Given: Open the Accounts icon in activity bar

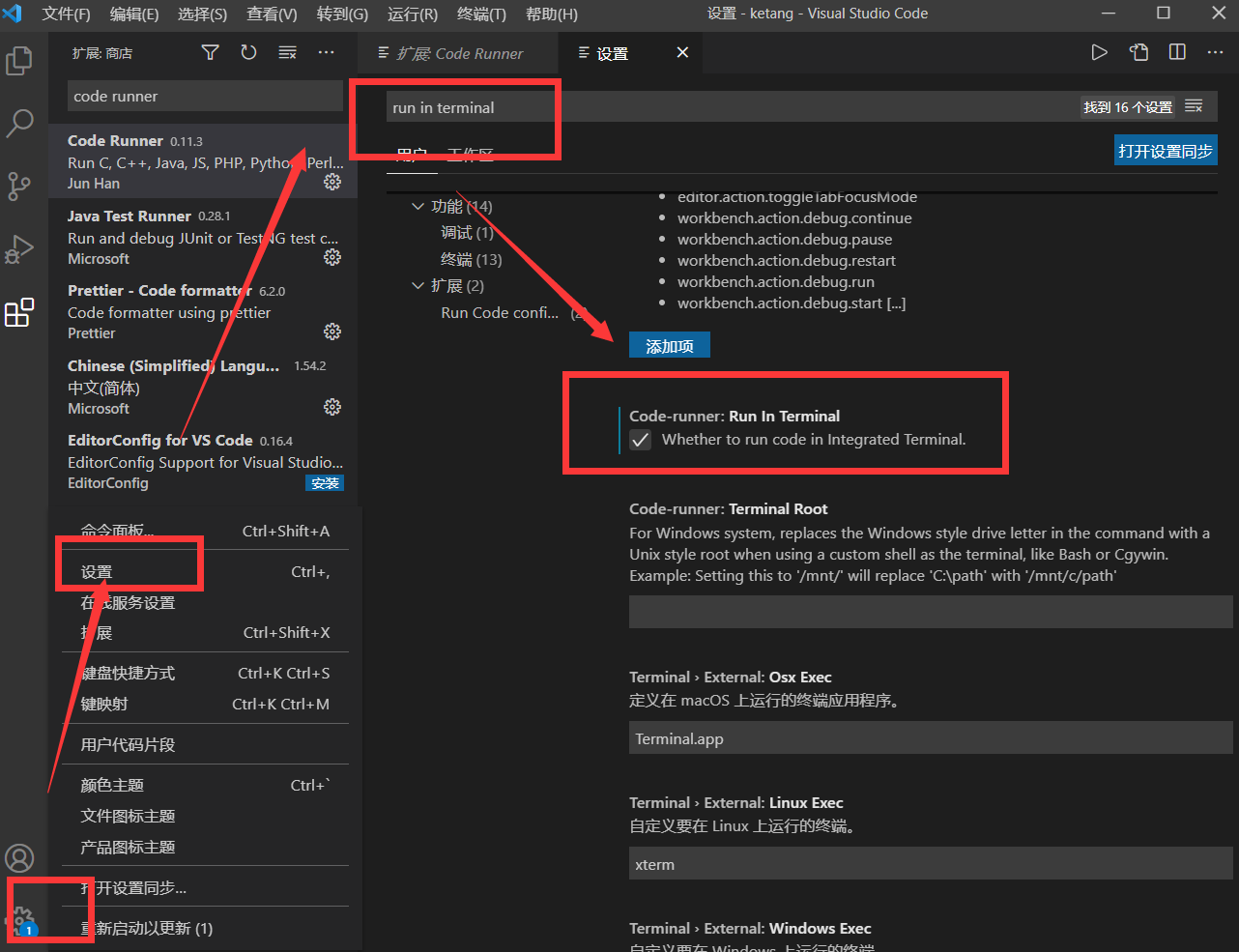Looking at the screenshot, I should tap(19, 858).
